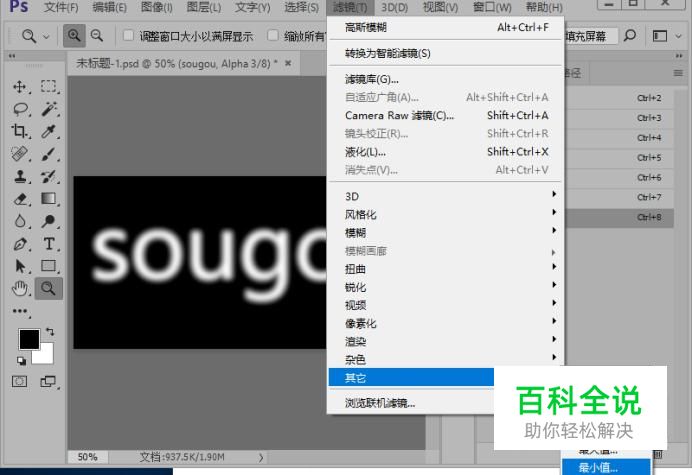The width and height of the screenshot is (692, 475).
Task: Expand the 风格化 submenu
Action: (445, 214)
